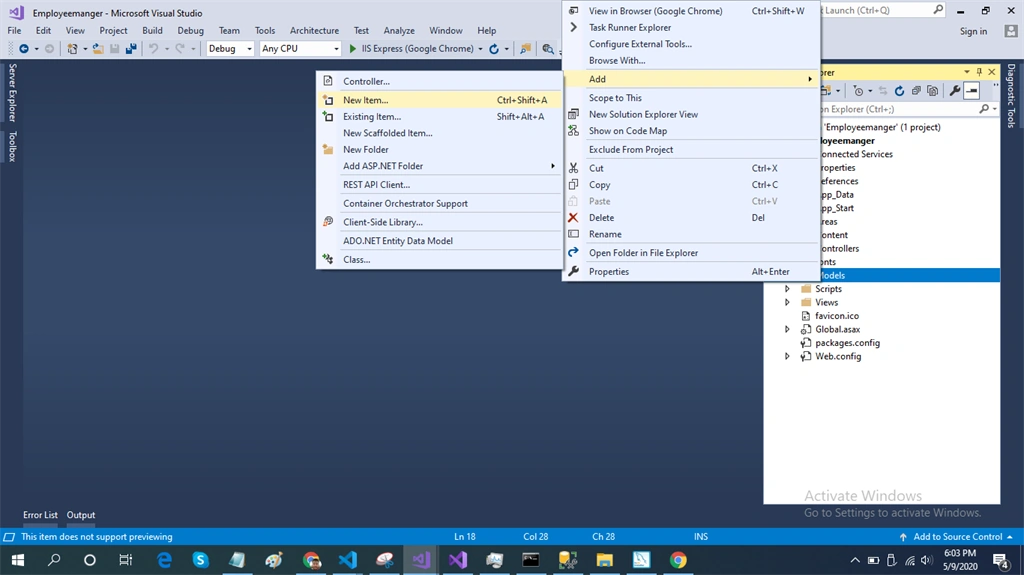This screenshot has width=1024, height=575.
Task: Click the Solution Explorer properties wrench icon
Action: pos(955,91)
